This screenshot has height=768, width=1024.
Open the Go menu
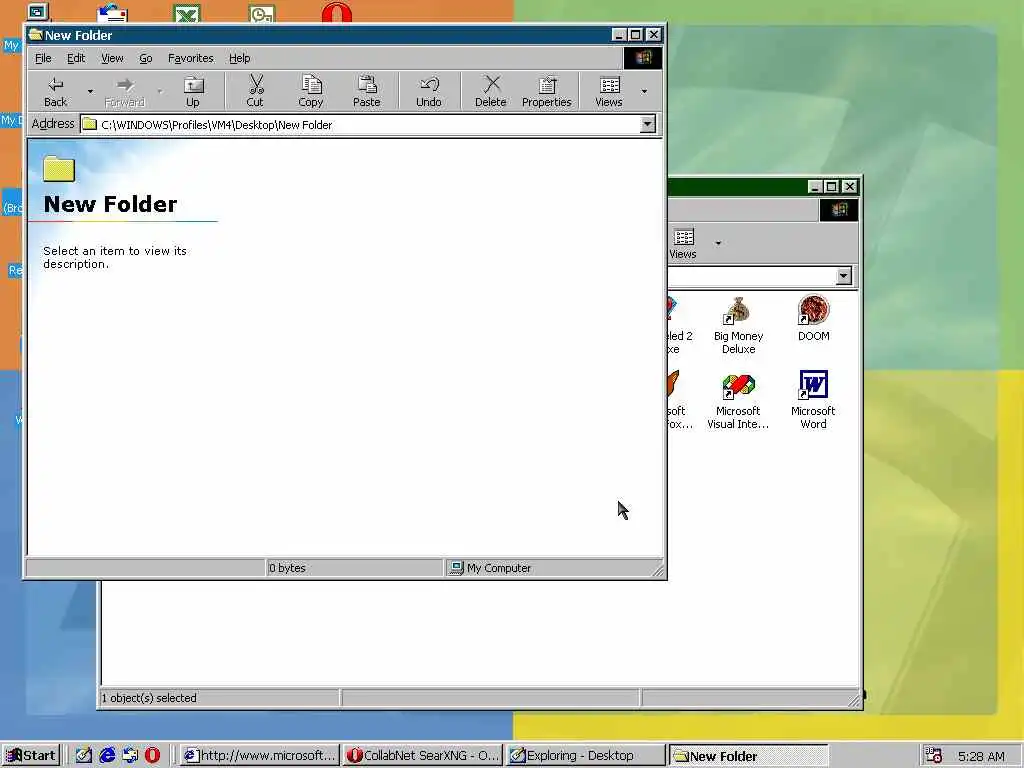click(146, 58)
